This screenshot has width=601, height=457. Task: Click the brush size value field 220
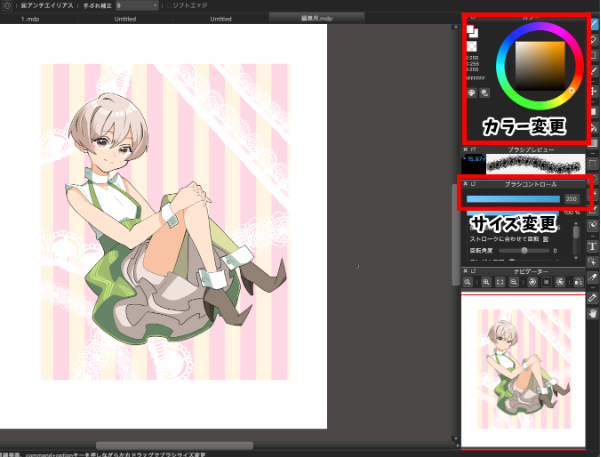pyautogui.click(x=571, y=199)
